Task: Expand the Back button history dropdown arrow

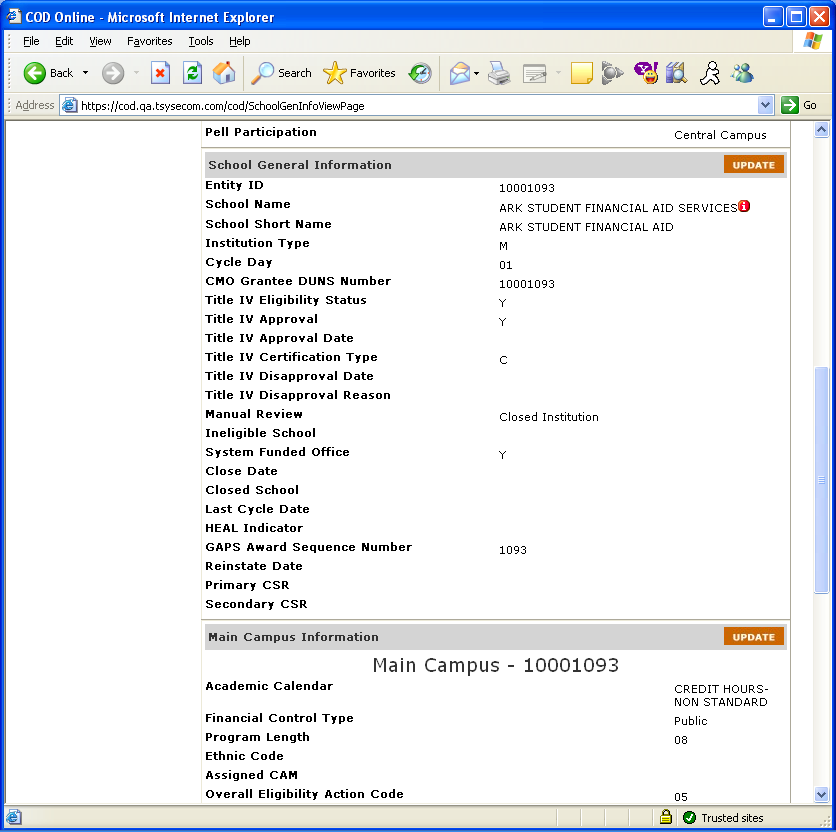Action: coord(85,73)
